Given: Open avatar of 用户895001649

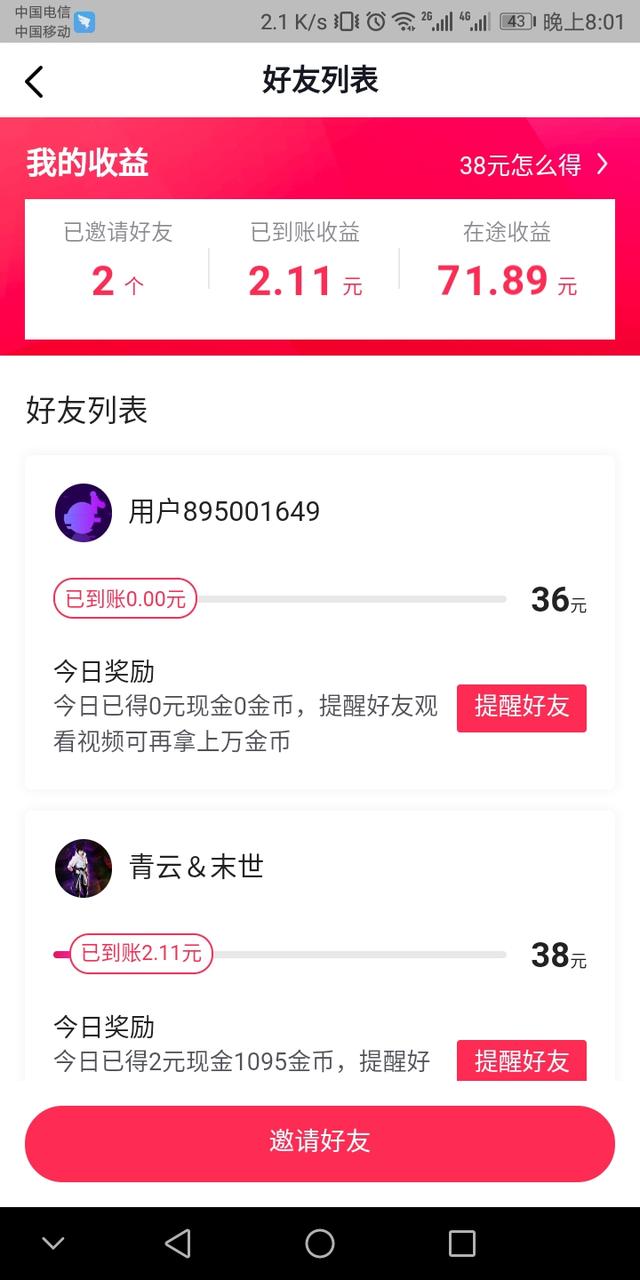Looking at the screenshot, I should [83, 513].
